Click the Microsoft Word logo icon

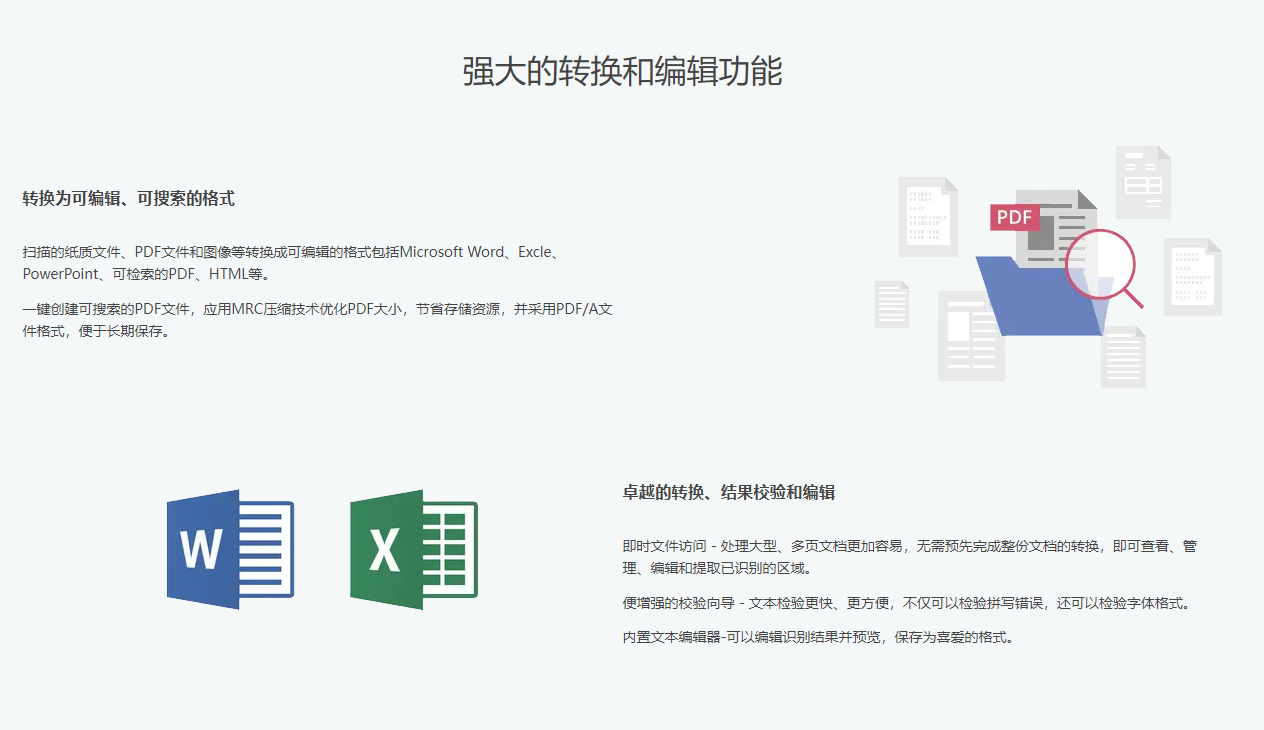tap(230, 549)
